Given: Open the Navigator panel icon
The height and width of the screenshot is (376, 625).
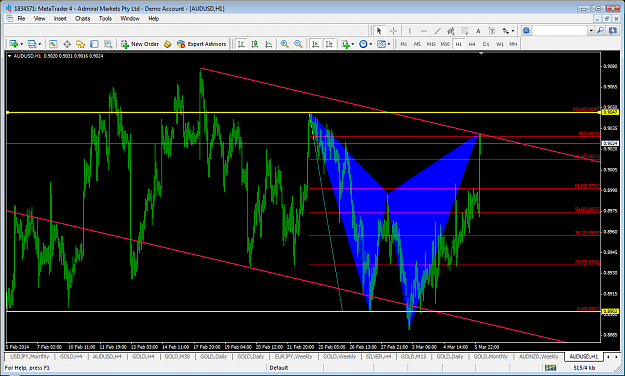Looking at the screenshot, I should (x=81, y=44).
